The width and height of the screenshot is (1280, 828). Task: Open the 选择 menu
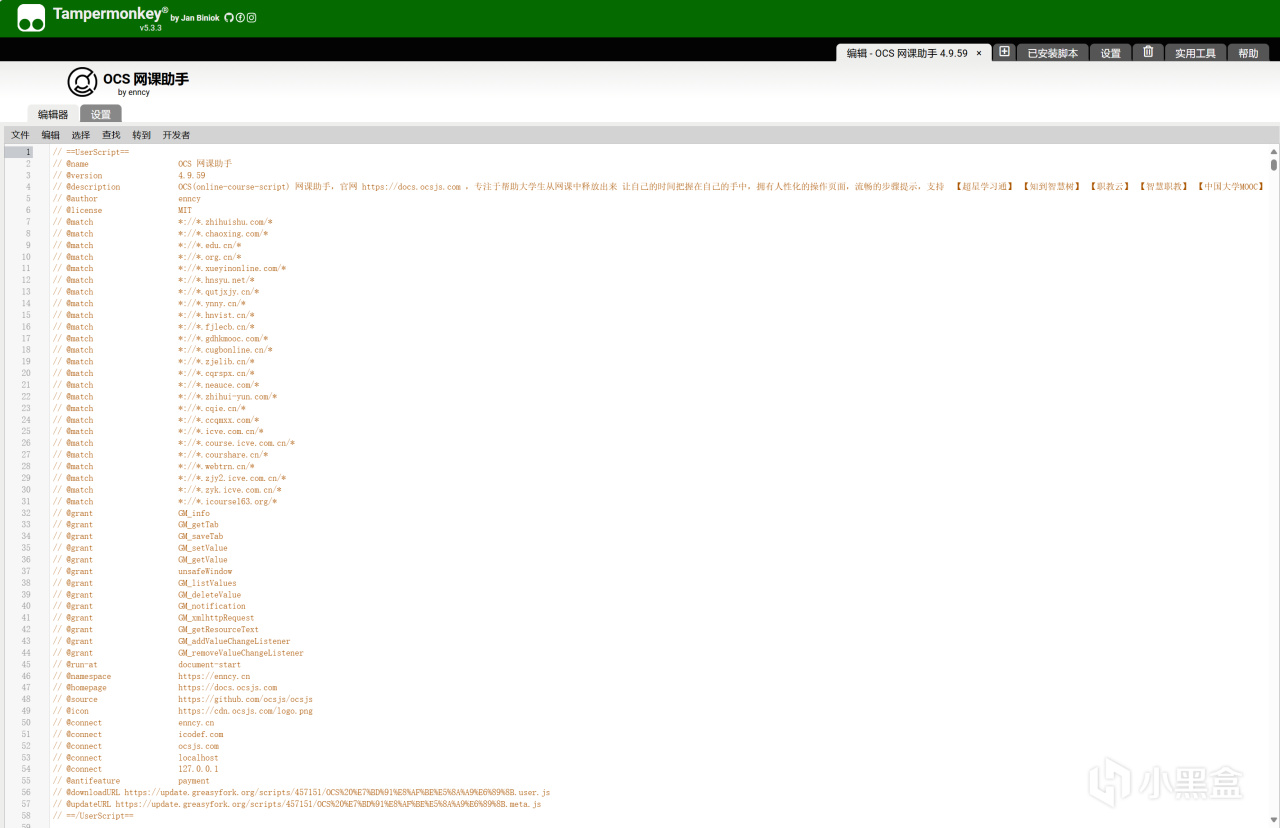pos(81,135)
